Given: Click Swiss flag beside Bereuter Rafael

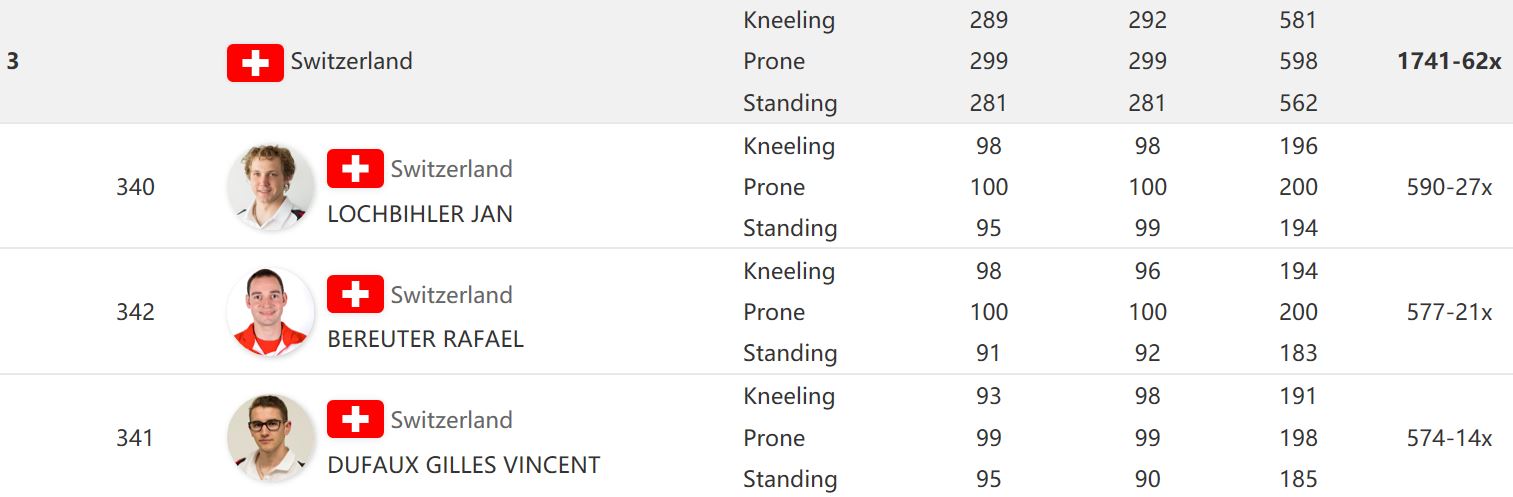Looking at the screenshot, I should tap(355, 294).
